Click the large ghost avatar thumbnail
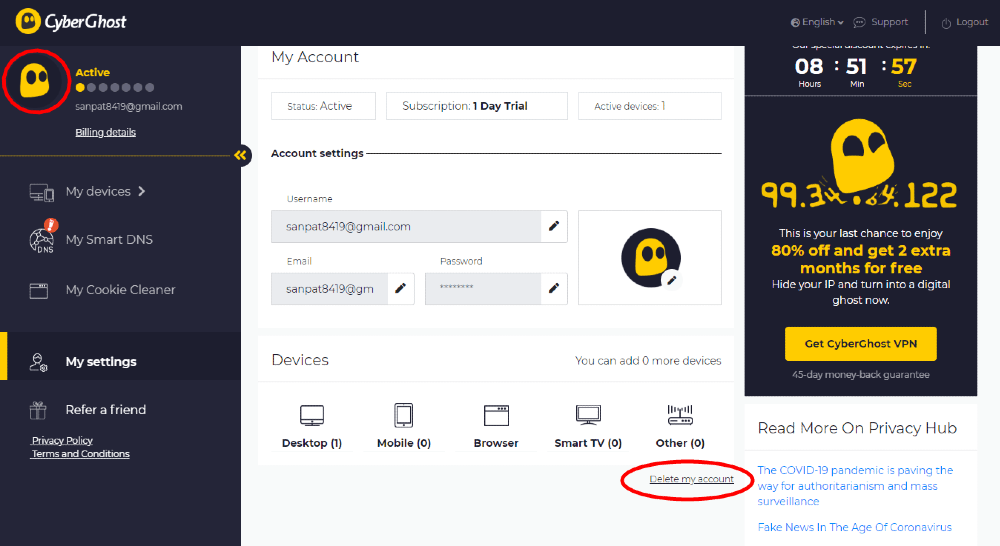 (651, 258)
